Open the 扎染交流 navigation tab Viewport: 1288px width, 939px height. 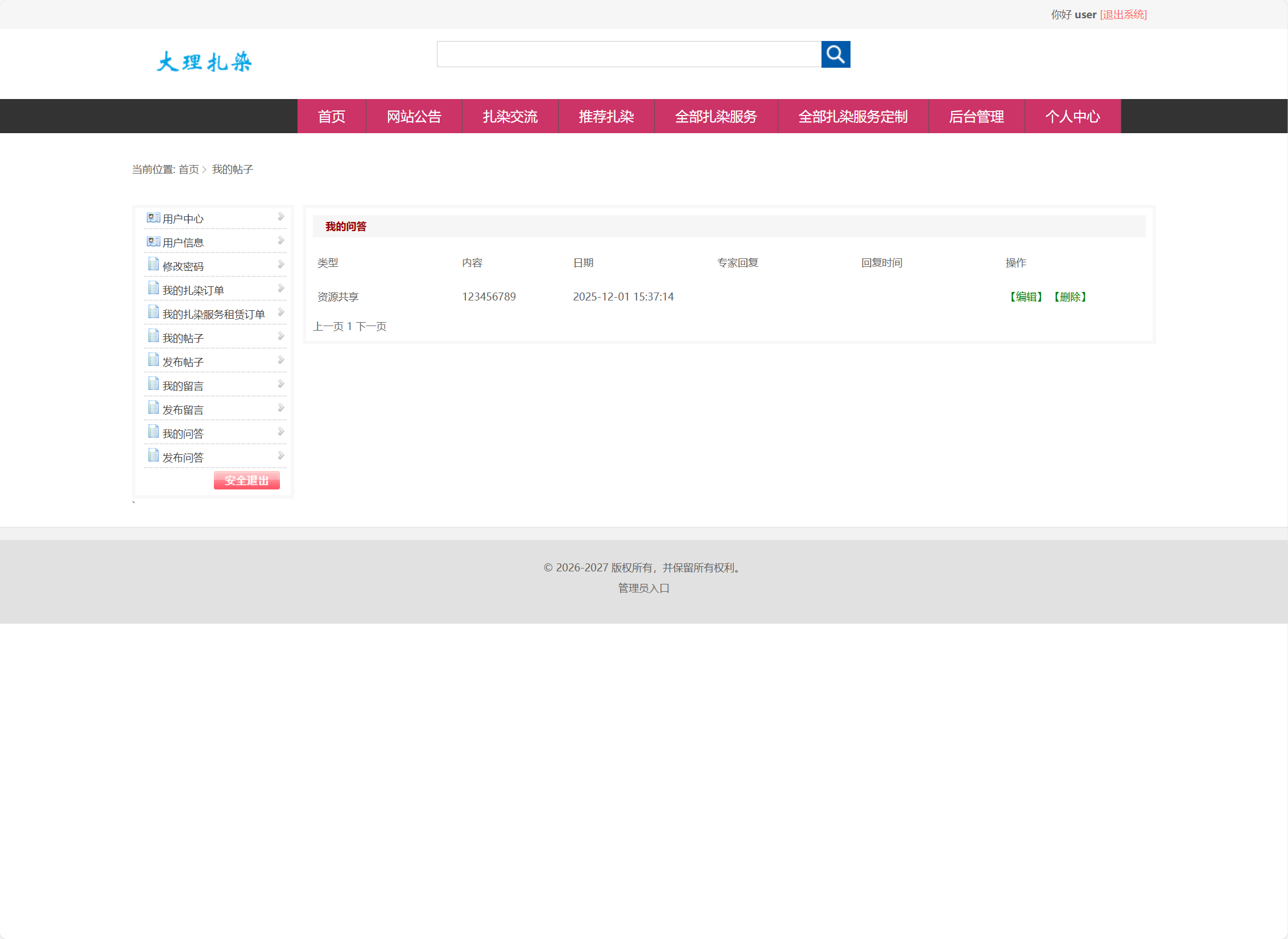510,117
